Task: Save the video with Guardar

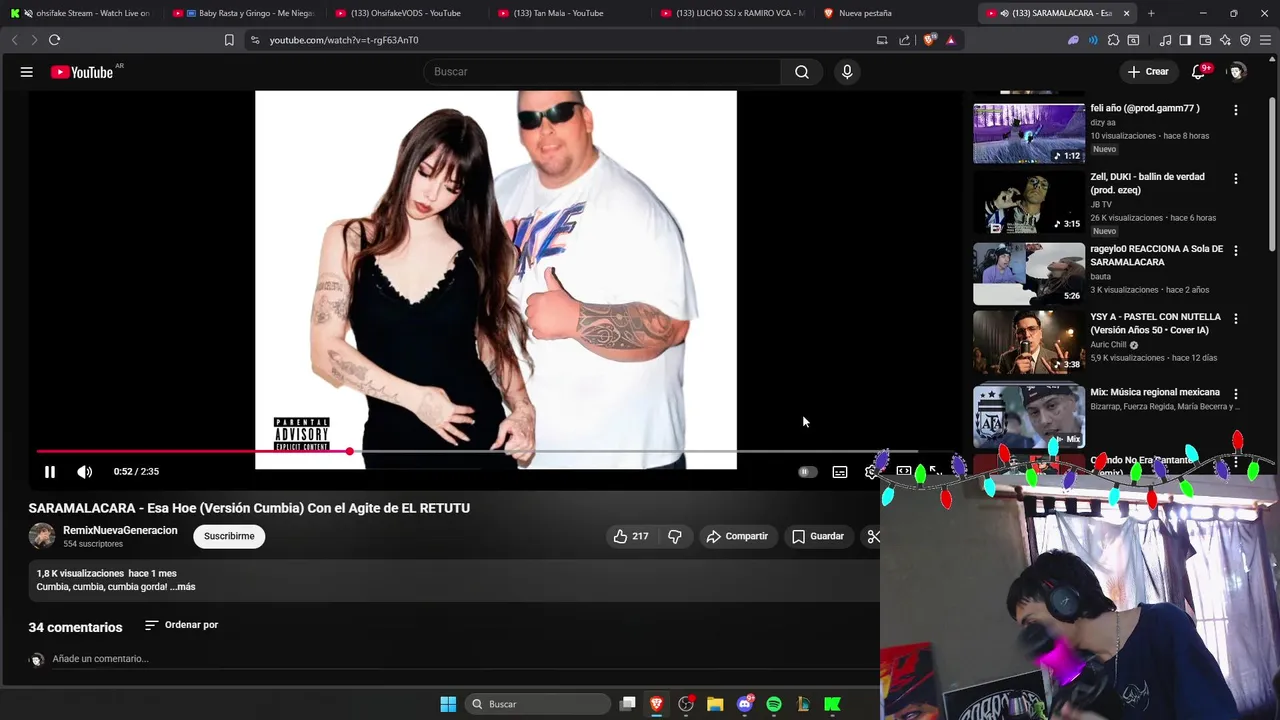Action: point(818,536)
